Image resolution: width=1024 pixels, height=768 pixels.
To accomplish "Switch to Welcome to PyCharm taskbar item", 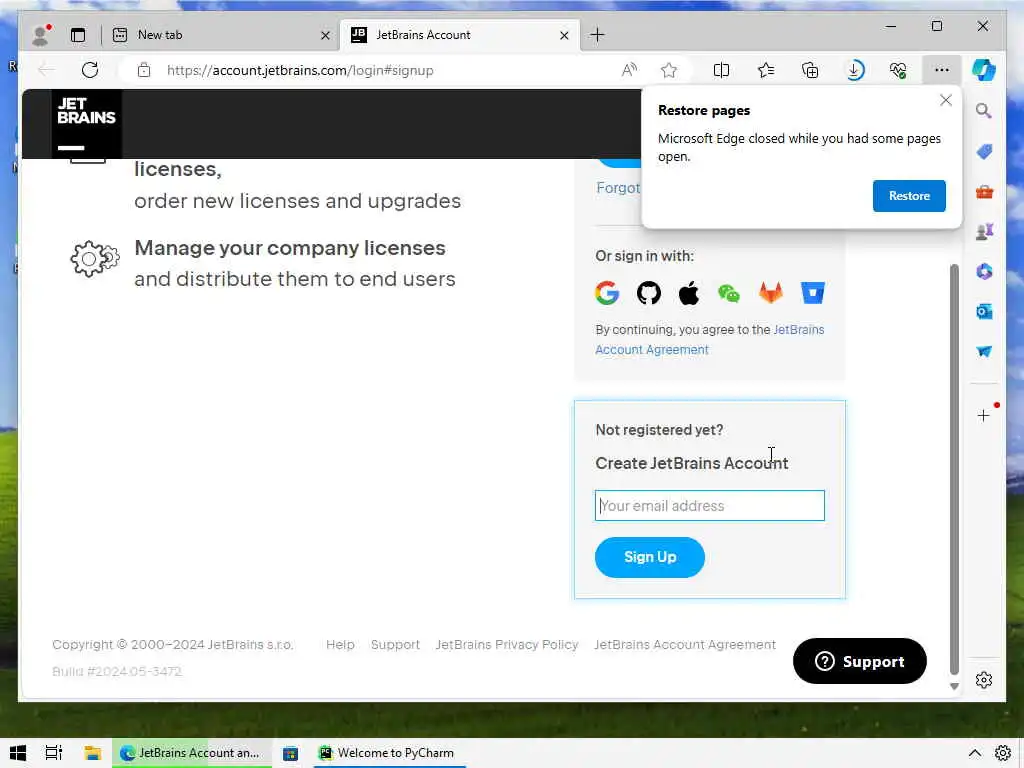I will pyautogui.click(x=388, y=753).
